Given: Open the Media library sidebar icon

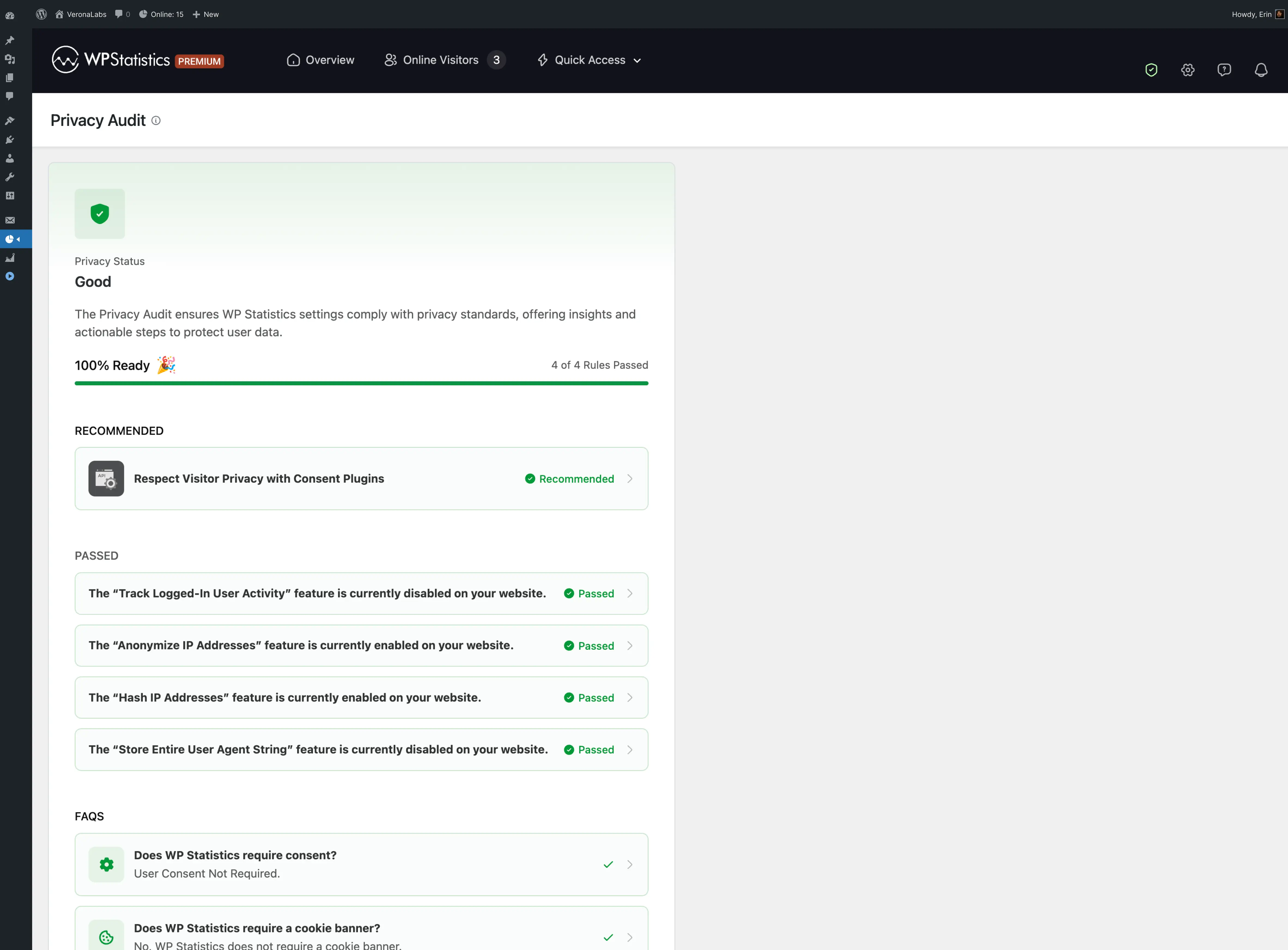Looking at the screenshot, I should click(x=10, y=59).
